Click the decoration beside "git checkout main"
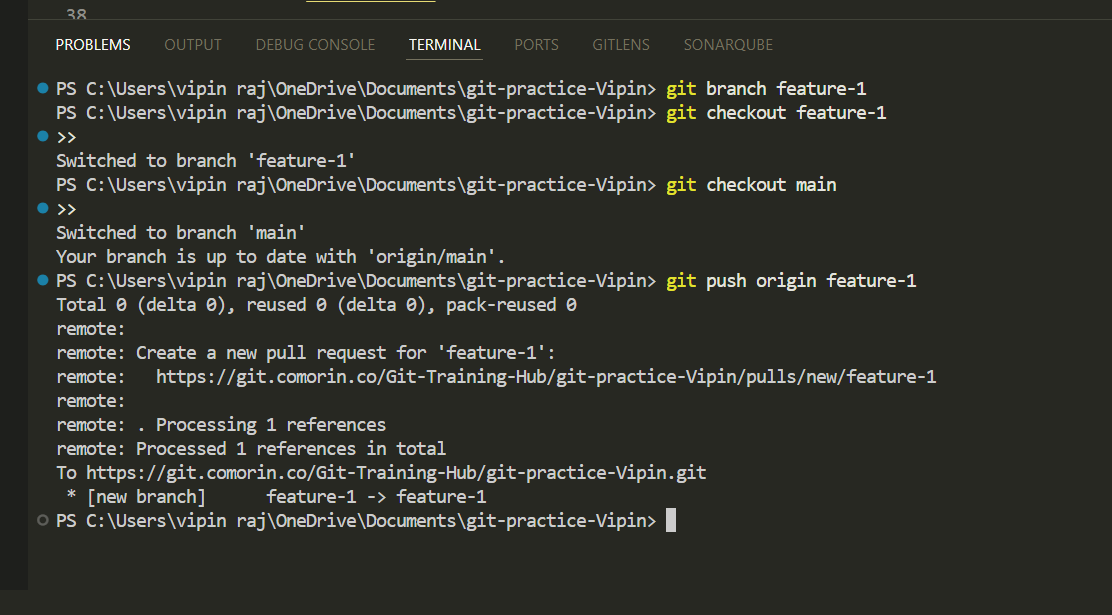1112x615 pixels. pyautogui.click(x=42, y=208)
